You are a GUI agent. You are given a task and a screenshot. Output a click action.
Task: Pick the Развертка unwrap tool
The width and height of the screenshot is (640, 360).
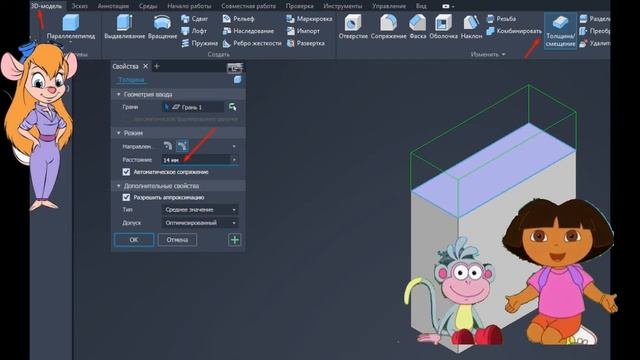pos(305,43)
